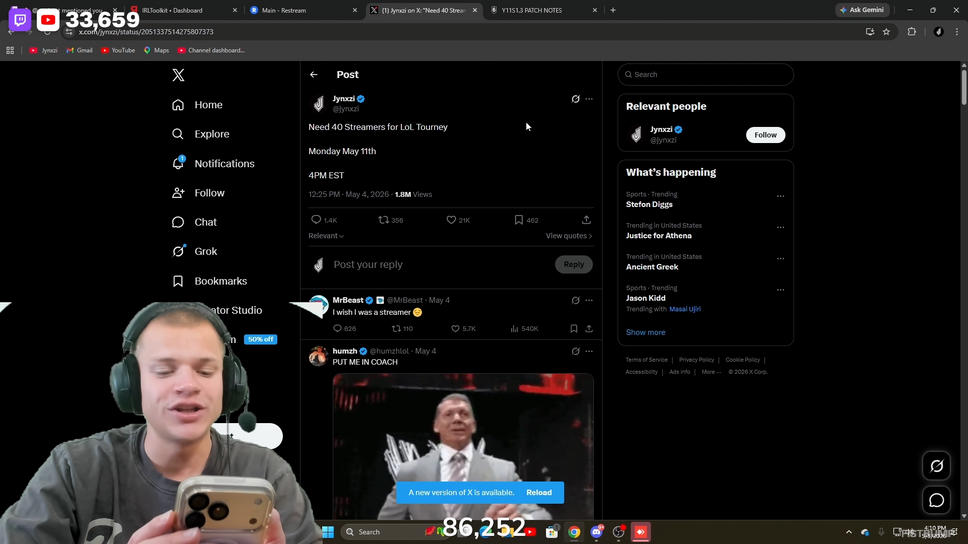This screenshot has height=544, width=968.
Task: Click the Chrome icon in the taskbar
Action: pos(574,532)
